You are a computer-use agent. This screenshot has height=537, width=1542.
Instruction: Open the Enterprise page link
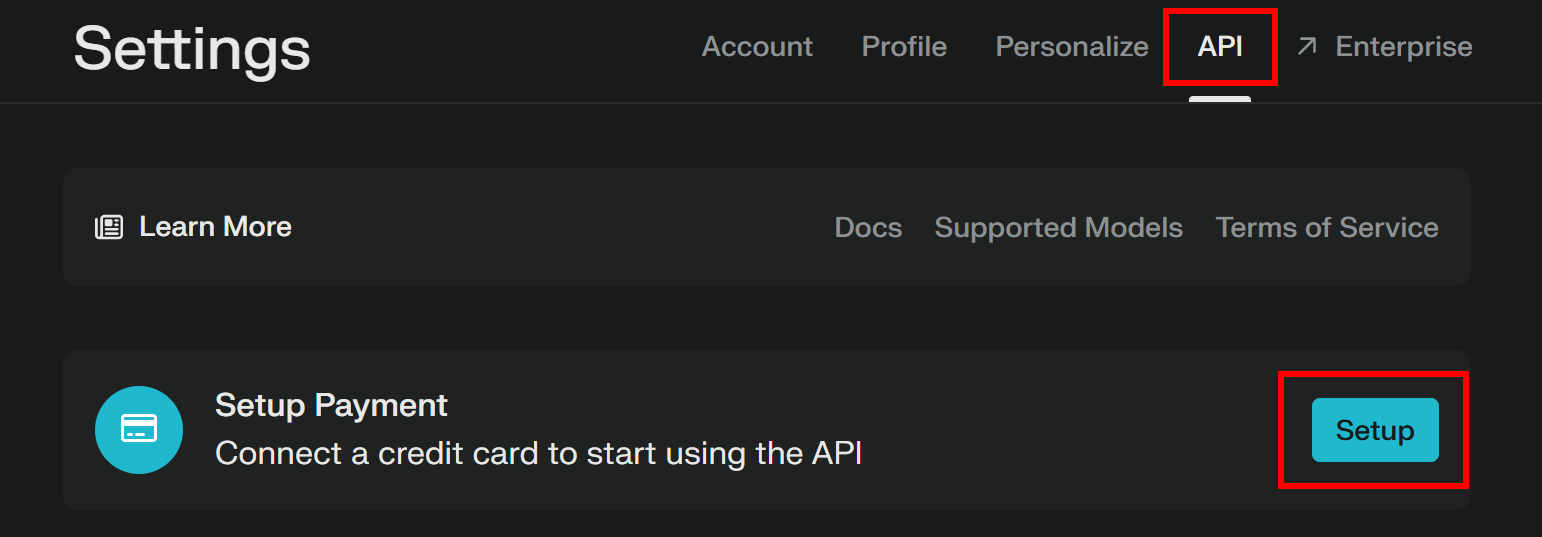point(1403,47)
